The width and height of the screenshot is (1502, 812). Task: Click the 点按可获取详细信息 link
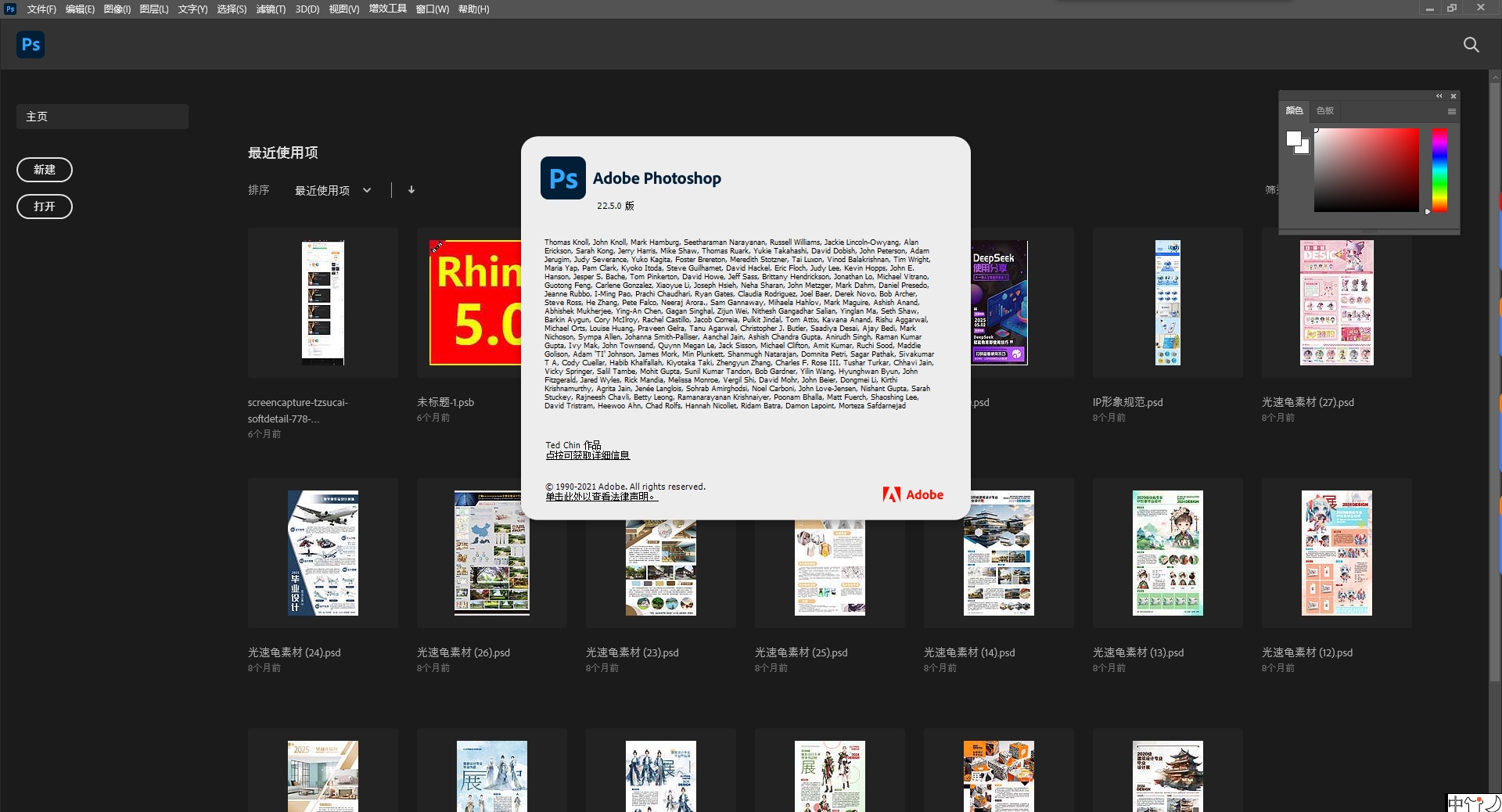[588, 455]
